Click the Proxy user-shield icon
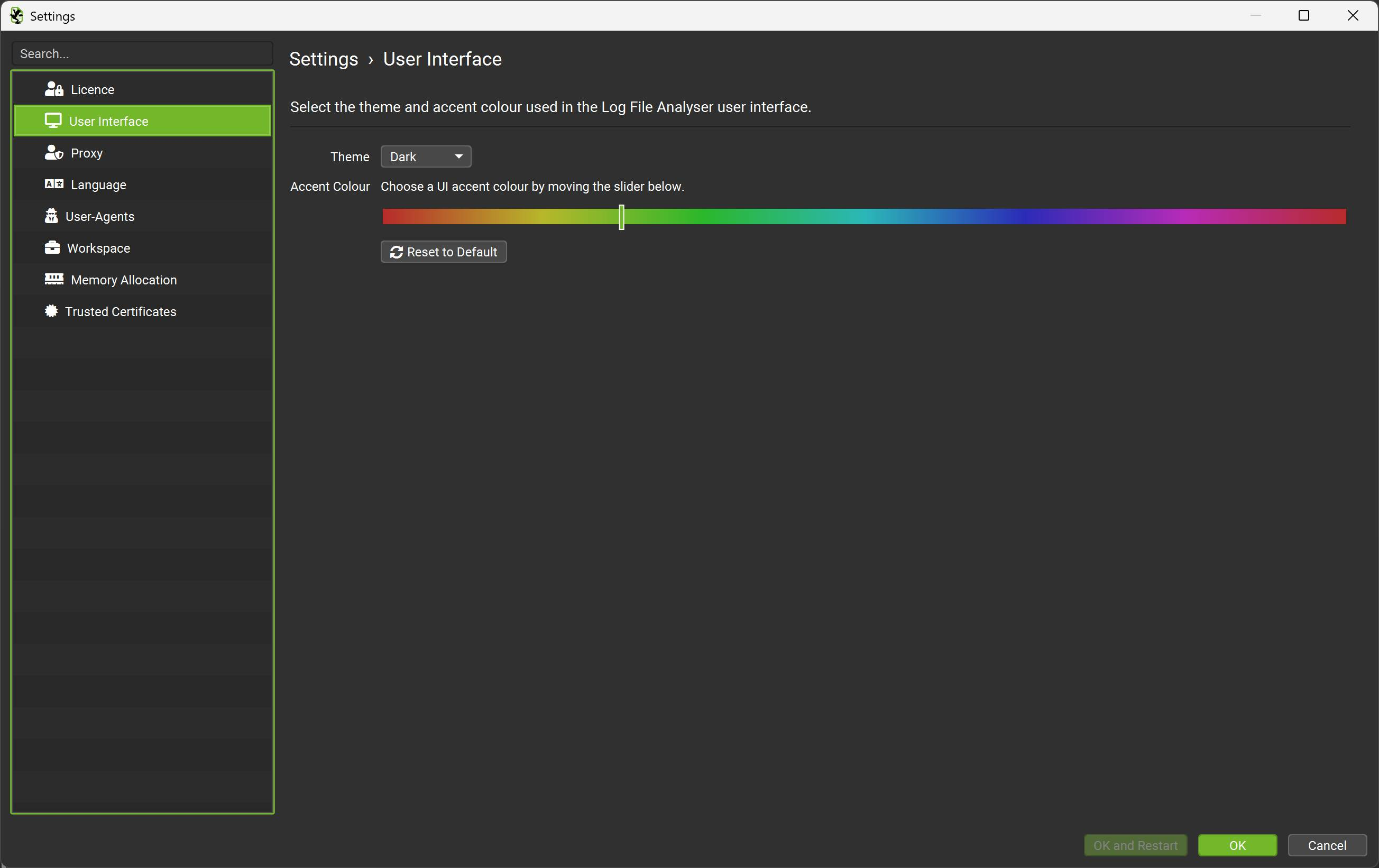 coord(54,153)
